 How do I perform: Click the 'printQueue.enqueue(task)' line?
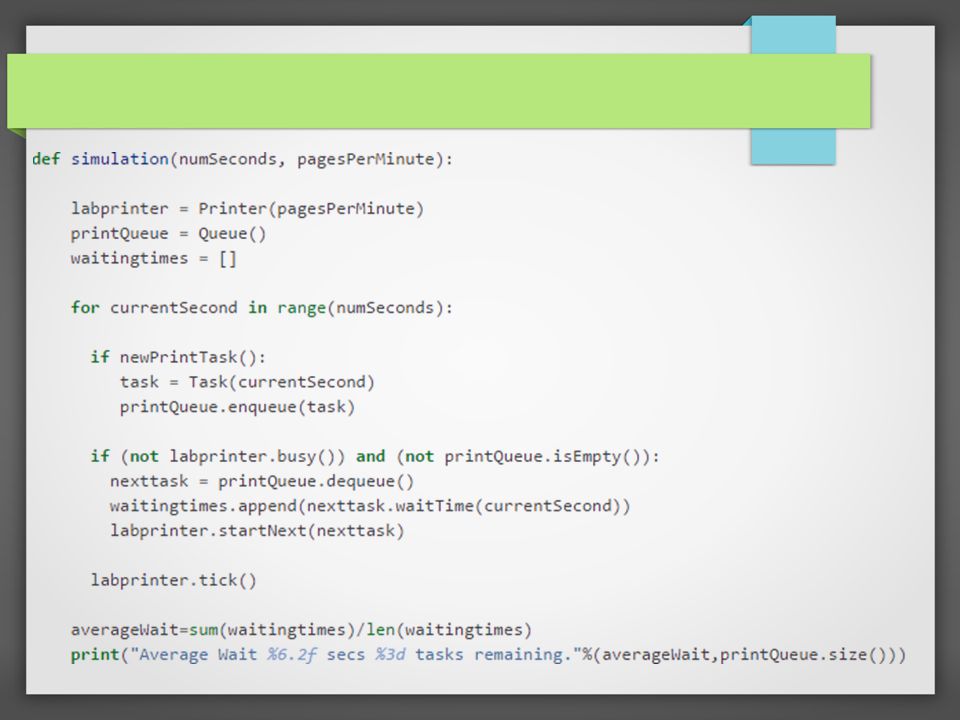pyautogui.click(x=238, y=407)
